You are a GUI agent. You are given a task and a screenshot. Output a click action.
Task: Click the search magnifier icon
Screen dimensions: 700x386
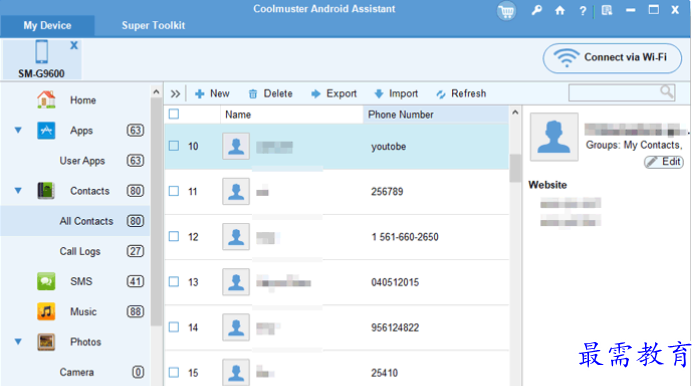[x=667, y=92]
